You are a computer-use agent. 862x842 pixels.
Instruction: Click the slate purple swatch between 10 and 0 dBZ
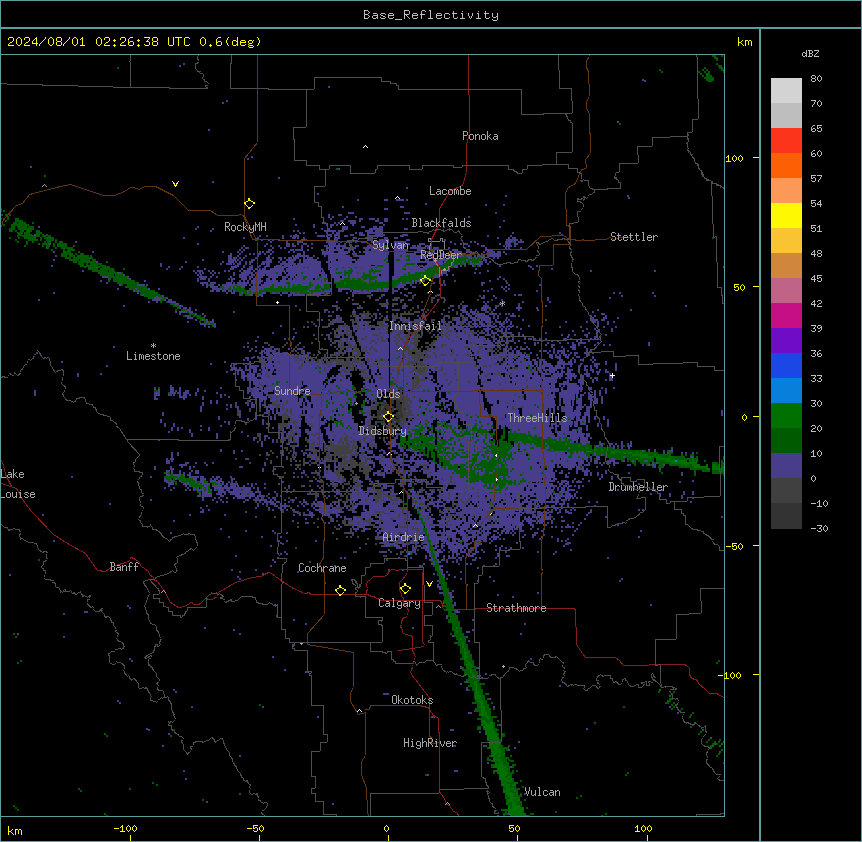[x=786, y=466]
